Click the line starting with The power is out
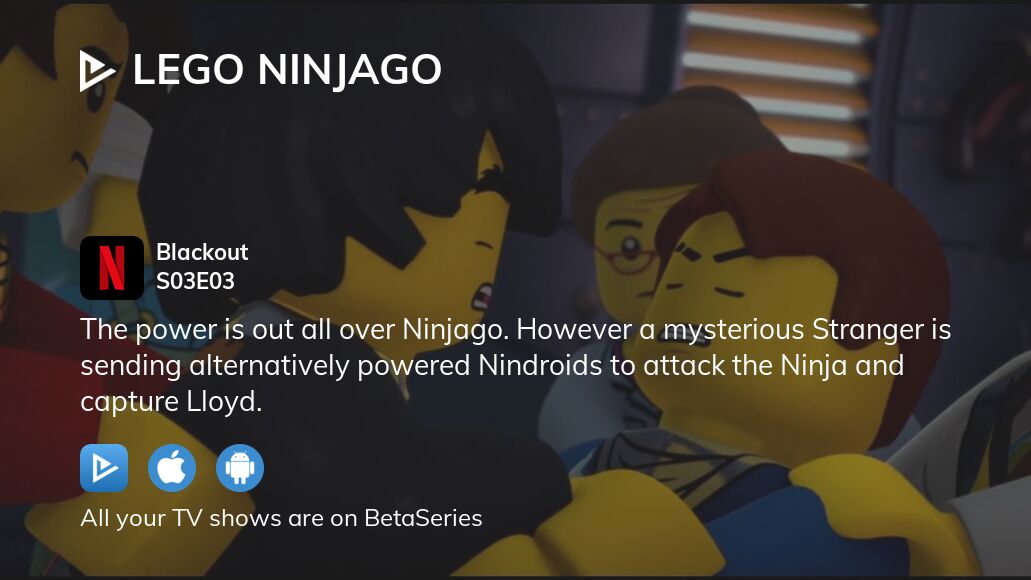Viewport: 1031px width, 580px height. [516, 329]
